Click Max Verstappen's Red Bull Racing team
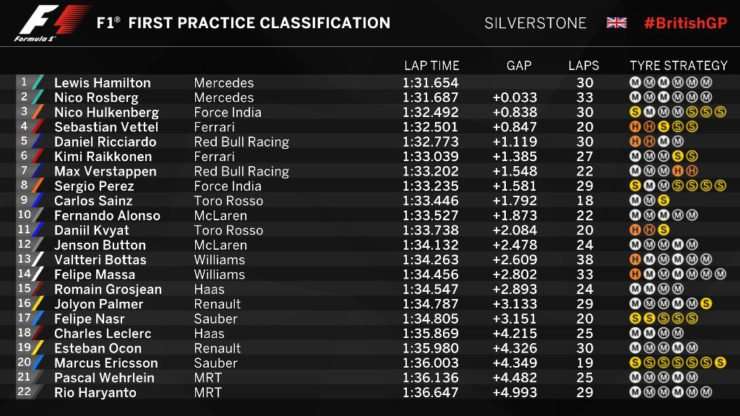Screen dimensions: 740x416 pyautogui.click(x=241, y=171)
